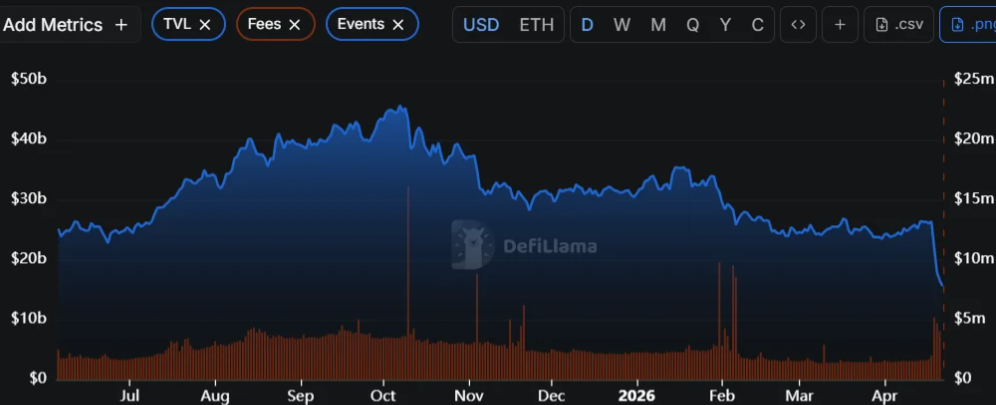Select the cumulative (C) interval
Screen dimensions: 996x405
tap(757, 25)
